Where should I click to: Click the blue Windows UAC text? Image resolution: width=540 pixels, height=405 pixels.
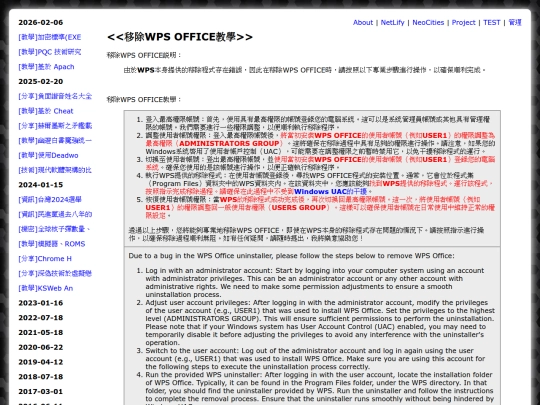[x=320, y=191]
